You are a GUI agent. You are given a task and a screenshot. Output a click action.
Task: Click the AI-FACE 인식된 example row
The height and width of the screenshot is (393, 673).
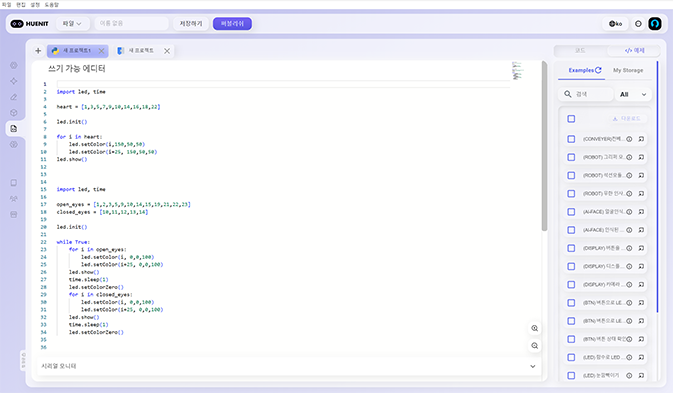point(605,230)
